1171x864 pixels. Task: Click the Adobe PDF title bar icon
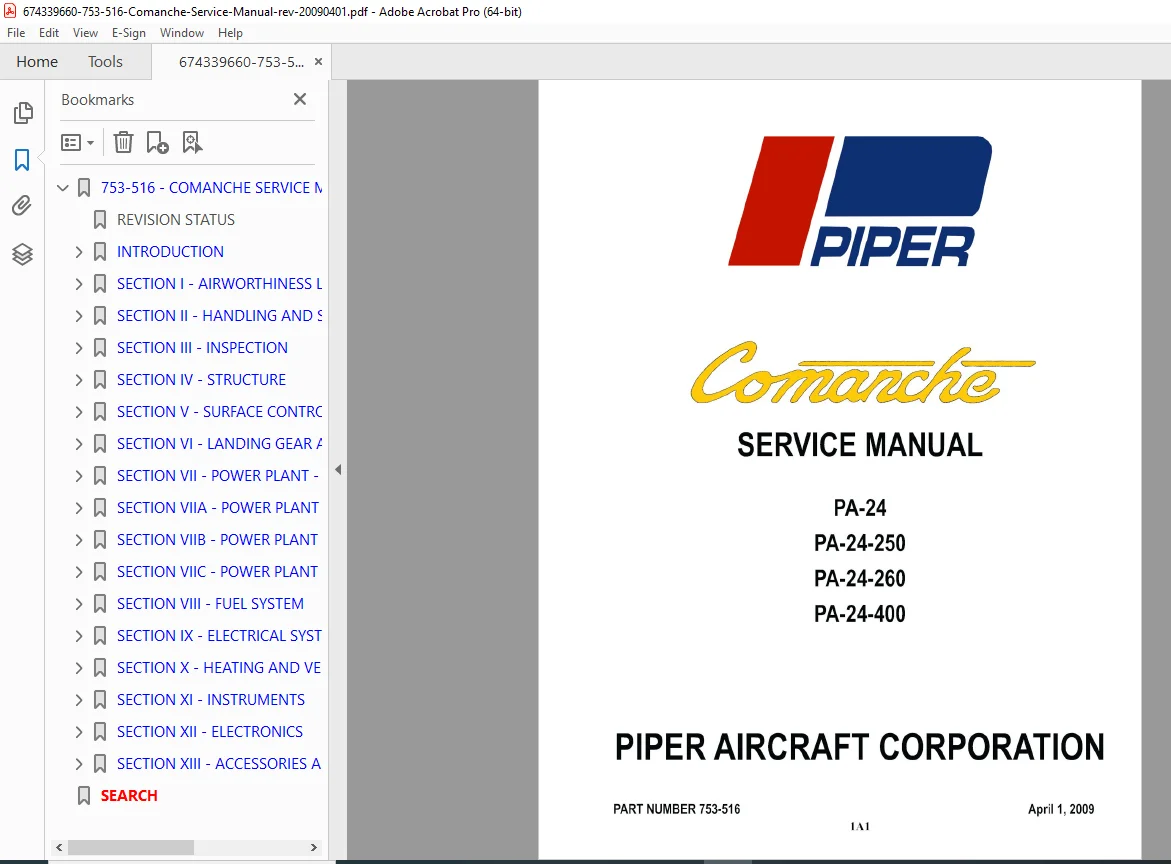tap(10, 11)
